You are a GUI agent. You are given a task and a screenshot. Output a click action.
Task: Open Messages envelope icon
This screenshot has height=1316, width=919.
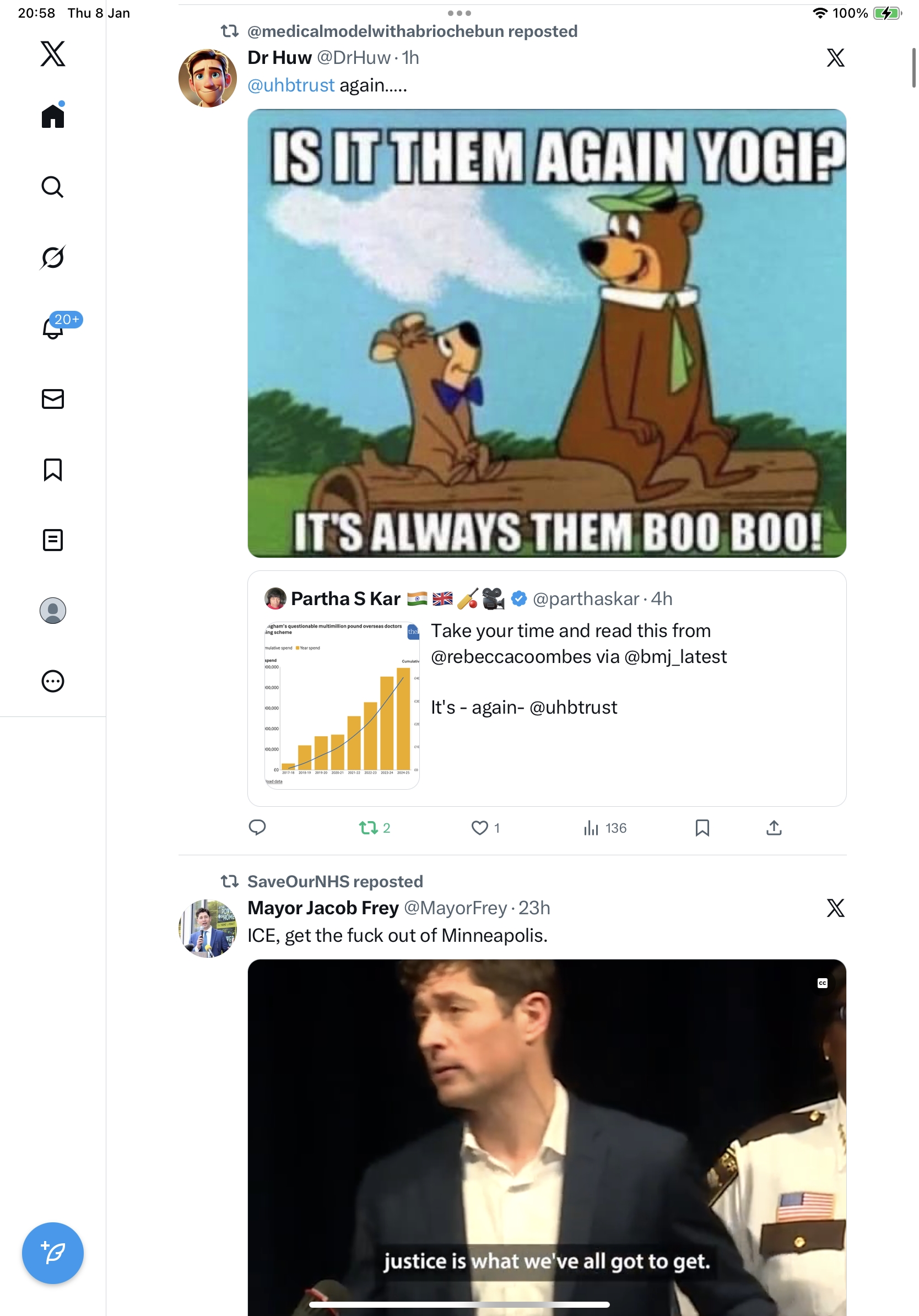click(x=53, y=399)
